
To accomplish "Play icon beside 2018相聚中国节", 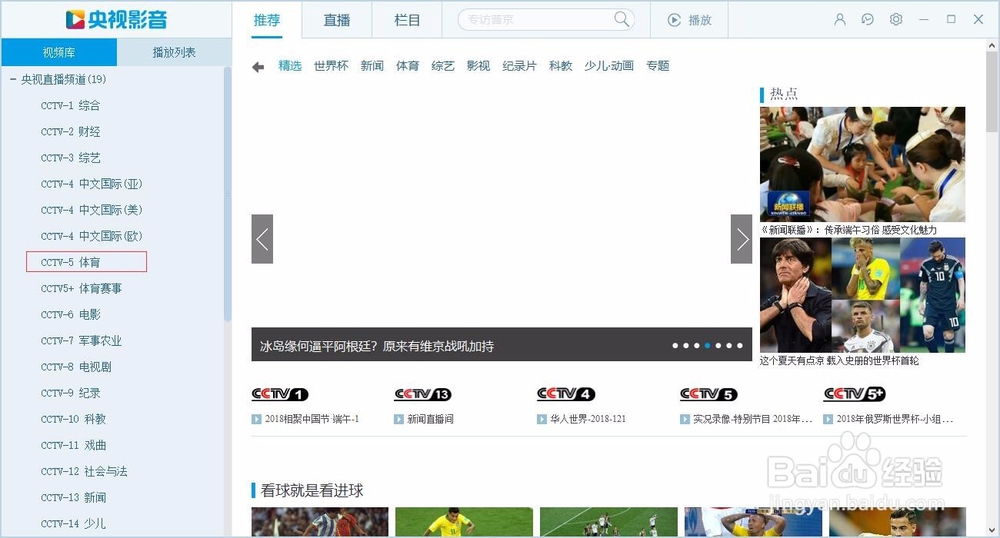I will pos(256,419).
